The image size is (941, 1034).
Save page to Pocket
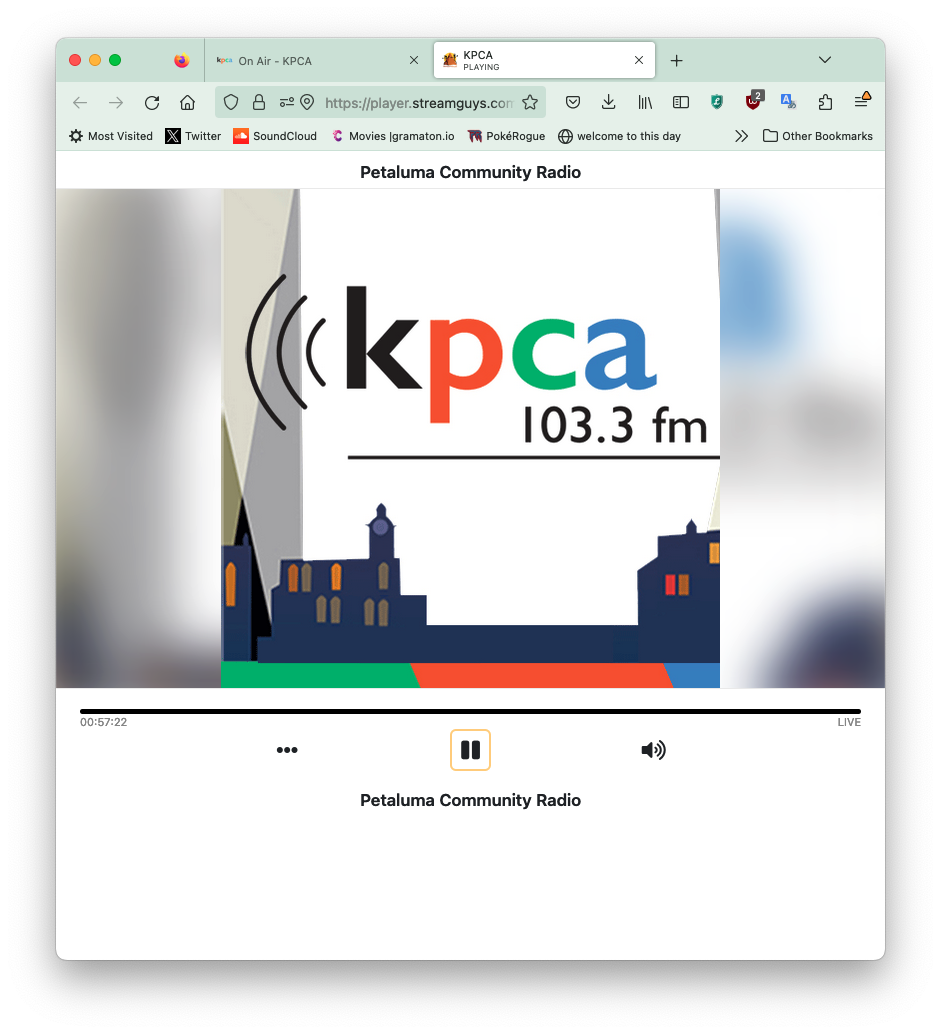(x=572, y=102)
